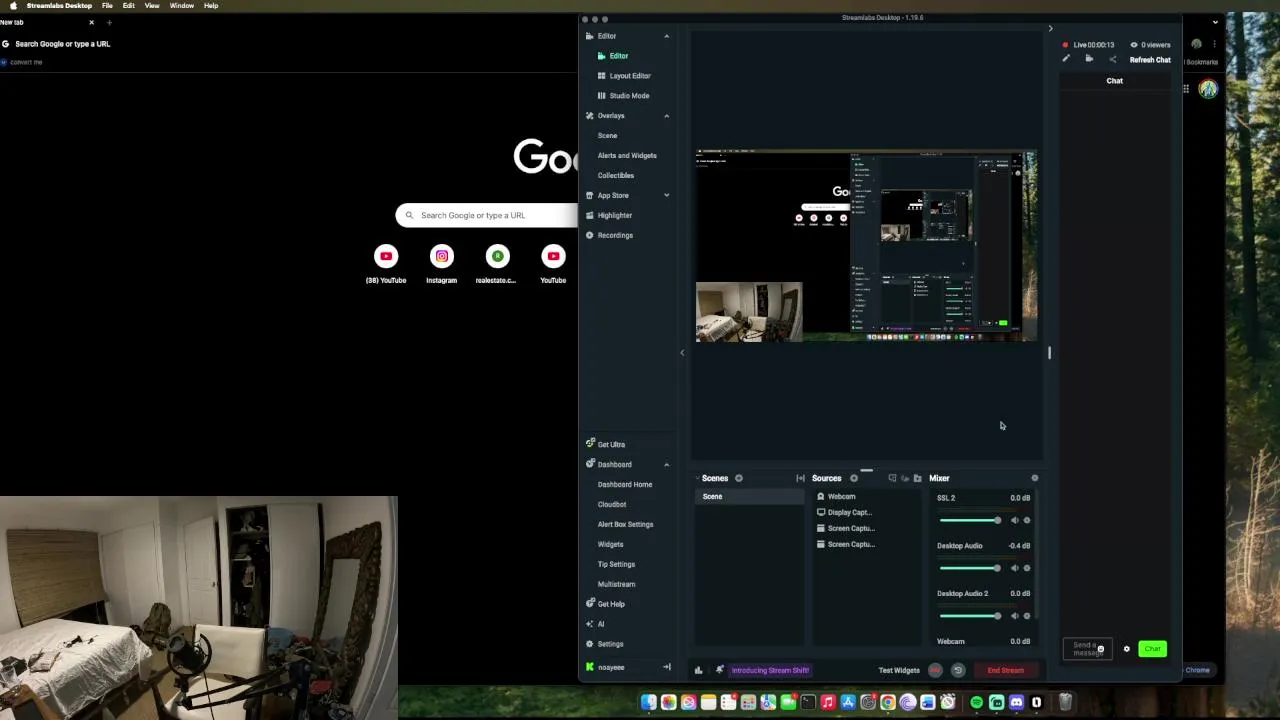
Task: Open Alerts and Widgets in sidebar
Action: point(626,156)
